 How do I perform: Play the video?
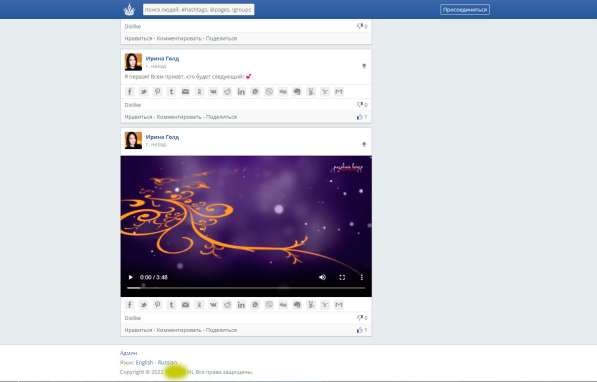(131, 277)
